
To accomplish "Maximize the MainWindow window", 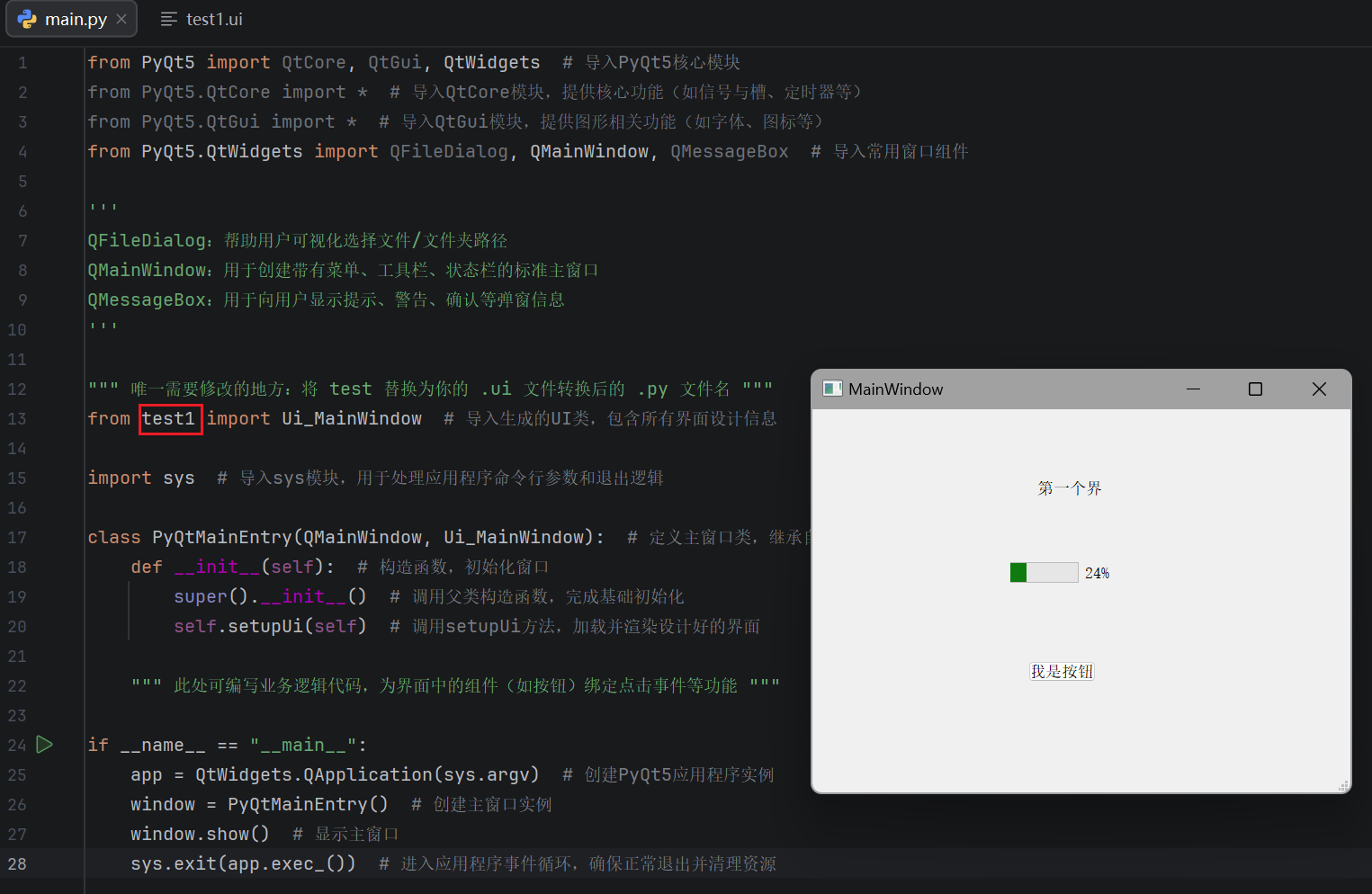I will click(1255, 389).
